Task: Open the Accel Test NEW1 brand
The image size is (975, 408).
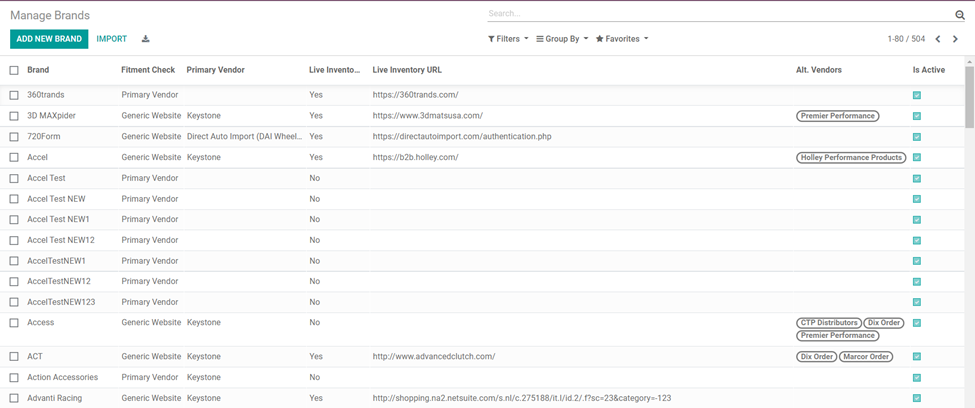Action: (x=58, y=220)
